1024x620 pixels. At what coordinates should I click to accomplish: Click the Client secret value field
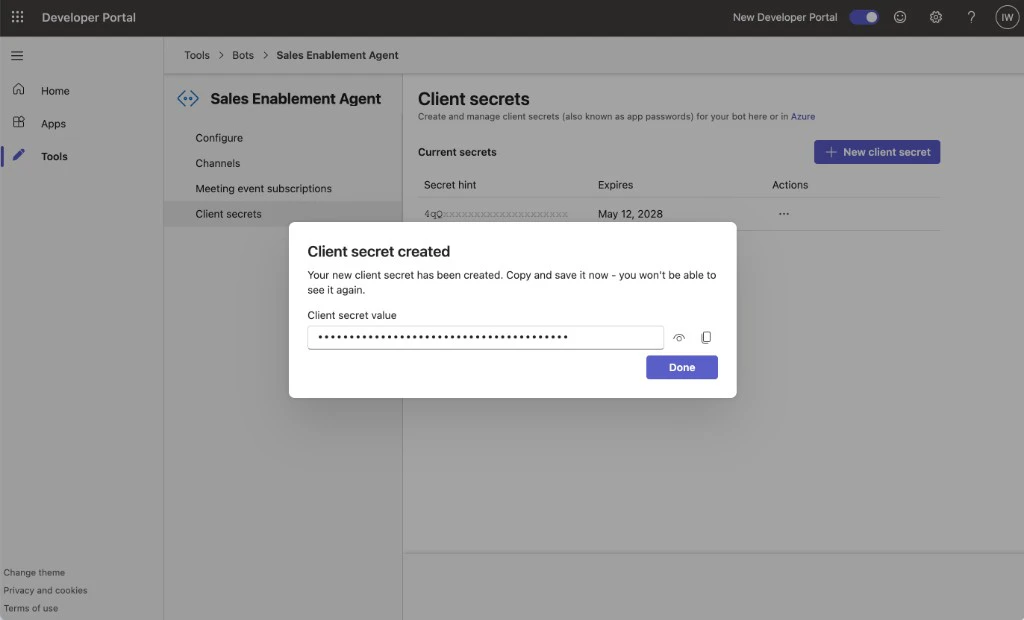(485, 338)
